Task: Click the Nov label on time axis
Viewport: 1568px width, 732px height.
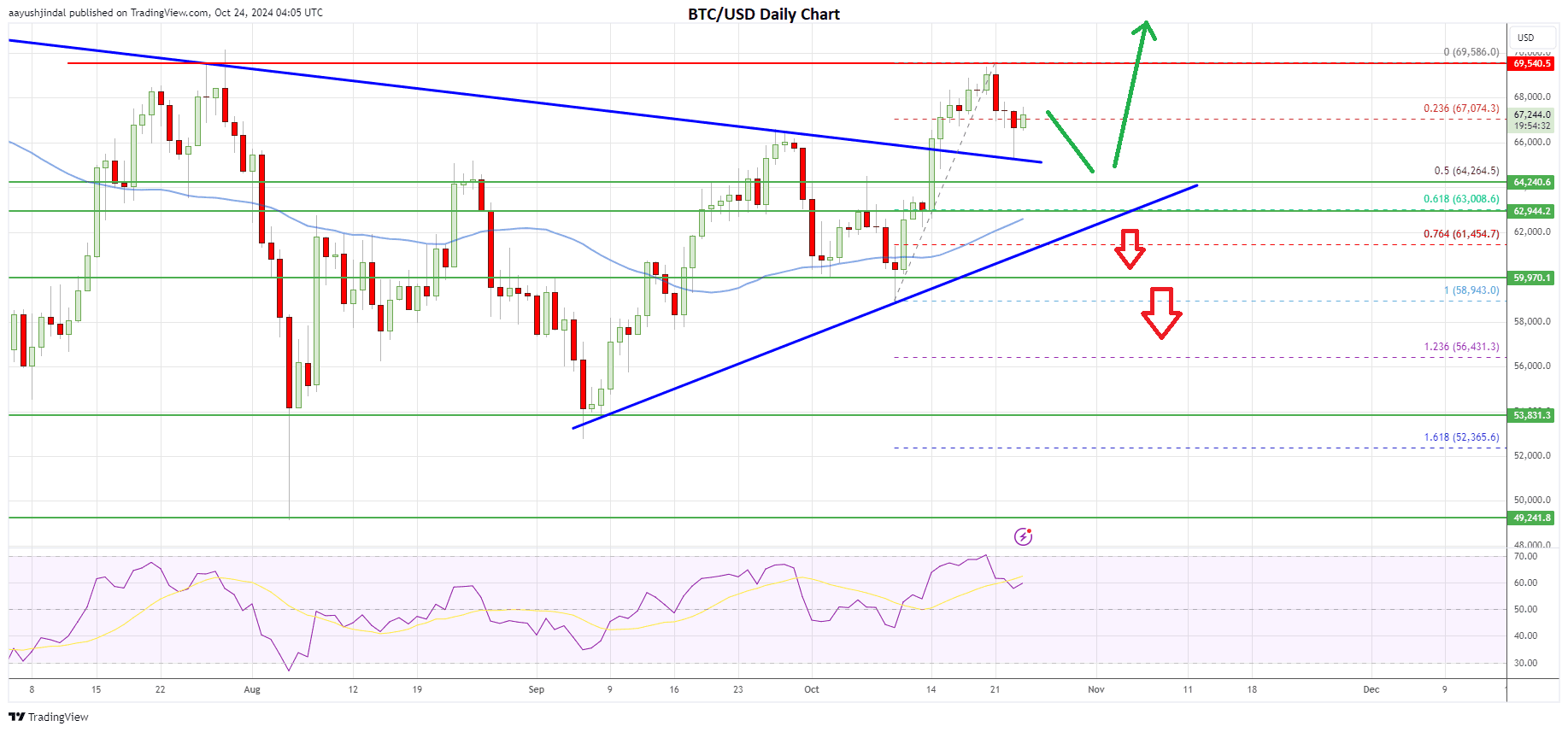Action: click(1096, 689)
